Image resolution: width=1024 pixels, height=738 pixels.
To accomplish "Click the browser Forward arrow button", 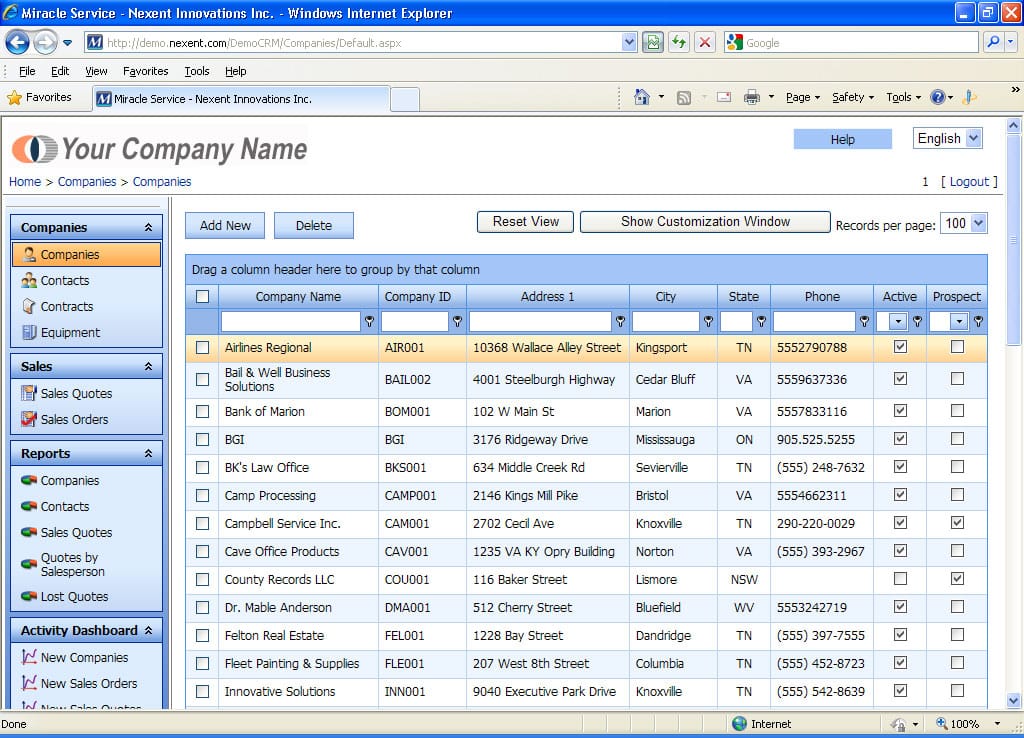I will (45, 42).
